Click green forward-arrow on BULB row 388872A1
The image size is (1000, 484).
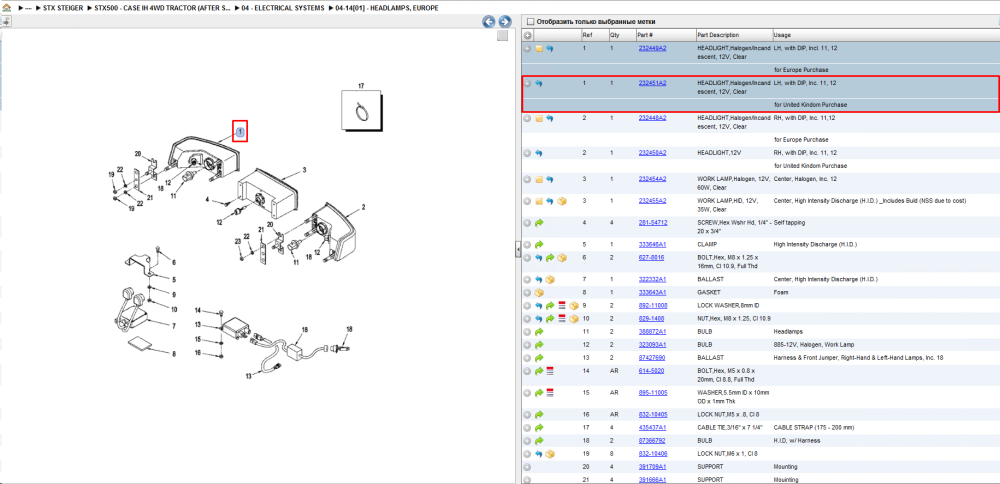click(x=539, y=332)
